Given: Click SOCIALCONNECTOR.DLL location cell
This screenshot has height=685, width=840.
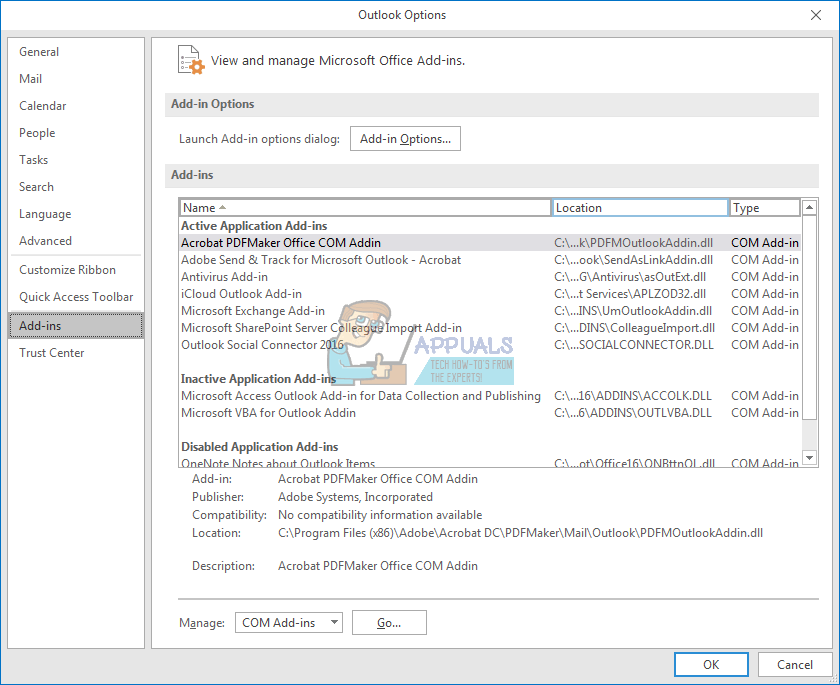Looking at the screenshot, I should pyautogui.click(x=634, y=345).
